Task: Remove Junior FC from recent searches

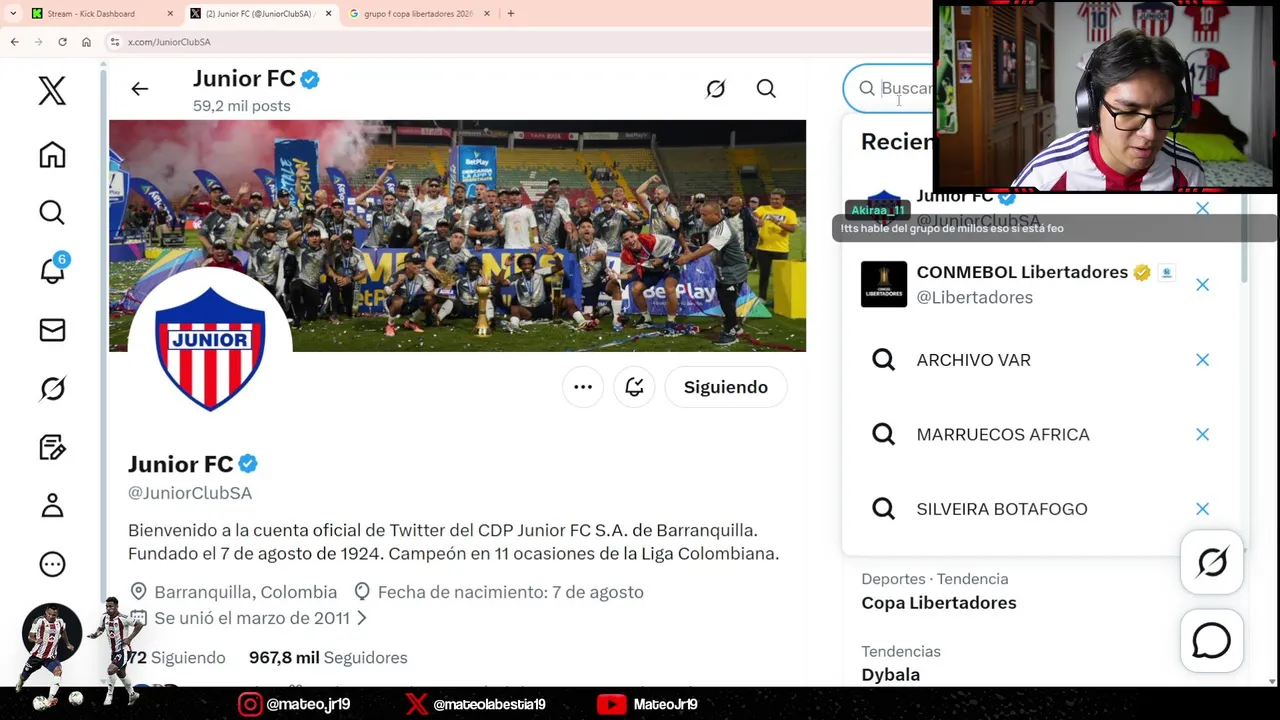Action: (x=1202, y=208)
